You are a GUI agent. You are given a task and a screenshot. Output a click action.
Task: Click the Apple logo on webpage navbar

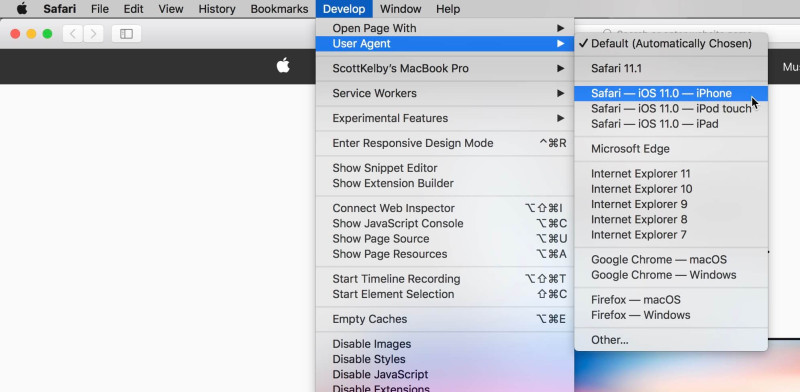coord(283,66)
